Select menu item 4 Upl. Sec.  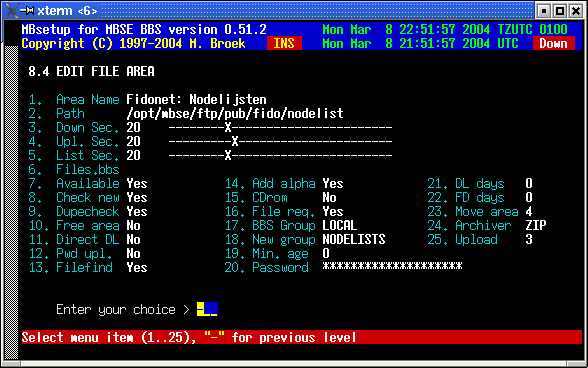click(74, 142)
